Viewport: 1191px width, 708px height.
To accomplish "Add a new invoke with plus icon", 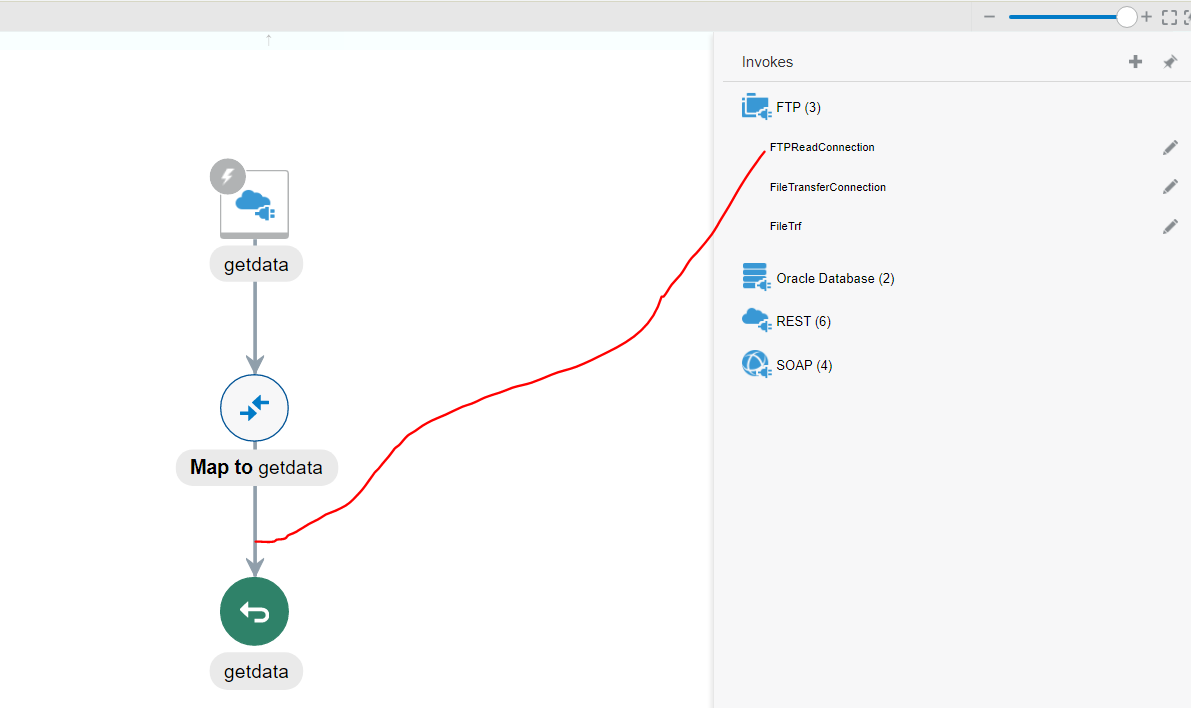I will (1135, 62).
